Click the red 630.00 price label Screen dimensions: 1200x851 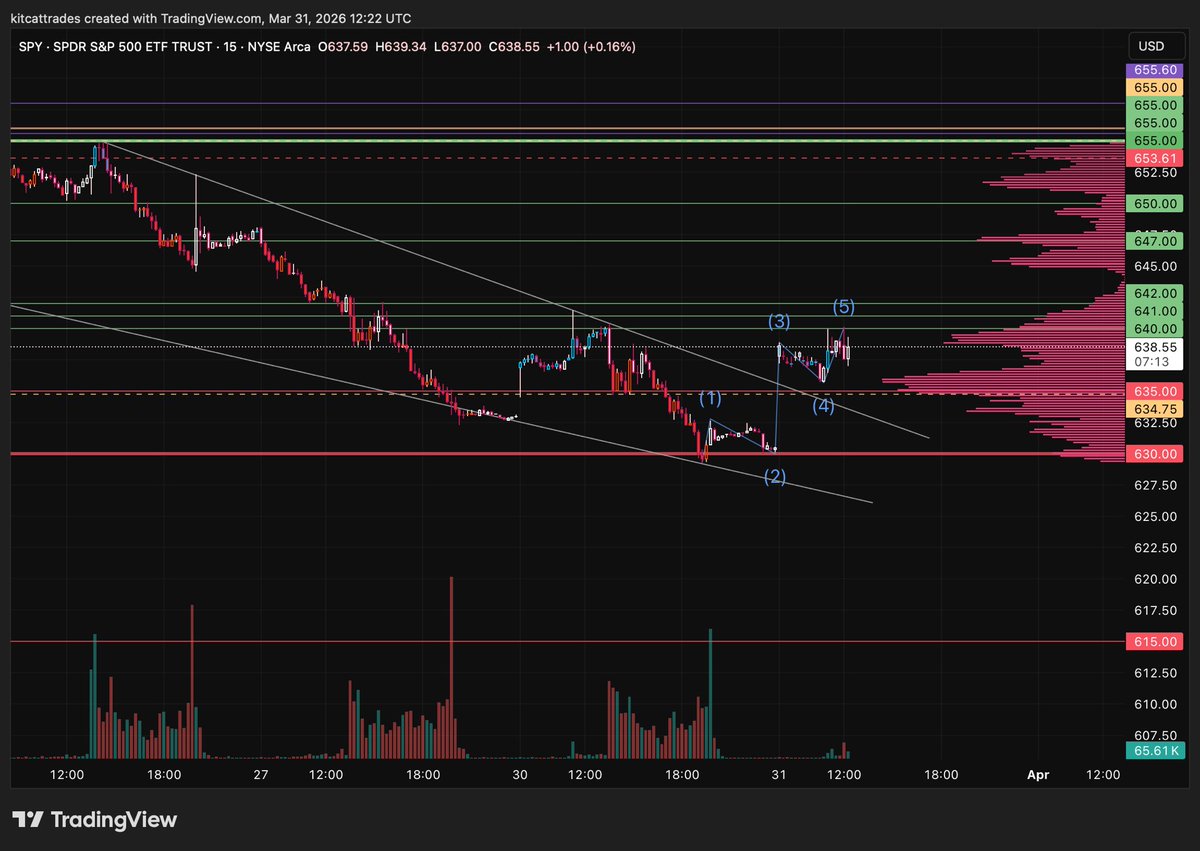[1154, 454]
